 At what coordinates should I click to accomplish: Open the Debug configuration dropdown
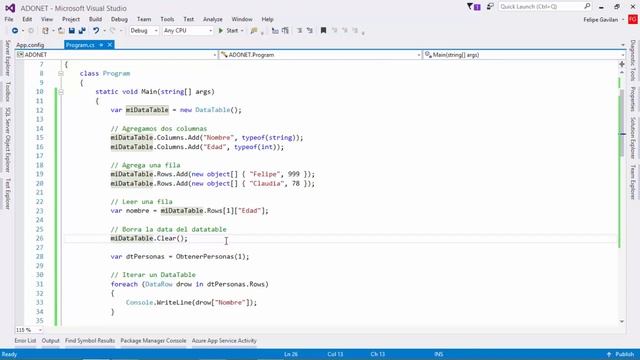[144, 31]
